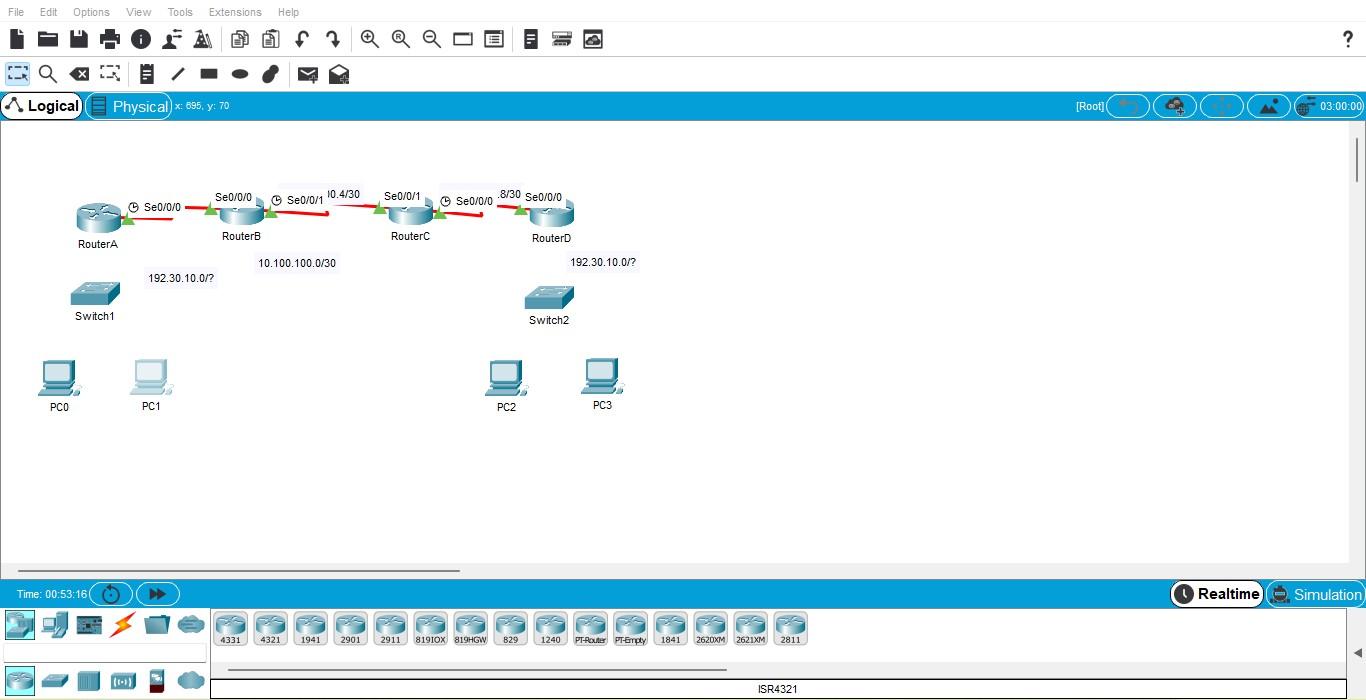Reset the workspace zoom
Screen dimensions: 1366x700
[401, 39]
